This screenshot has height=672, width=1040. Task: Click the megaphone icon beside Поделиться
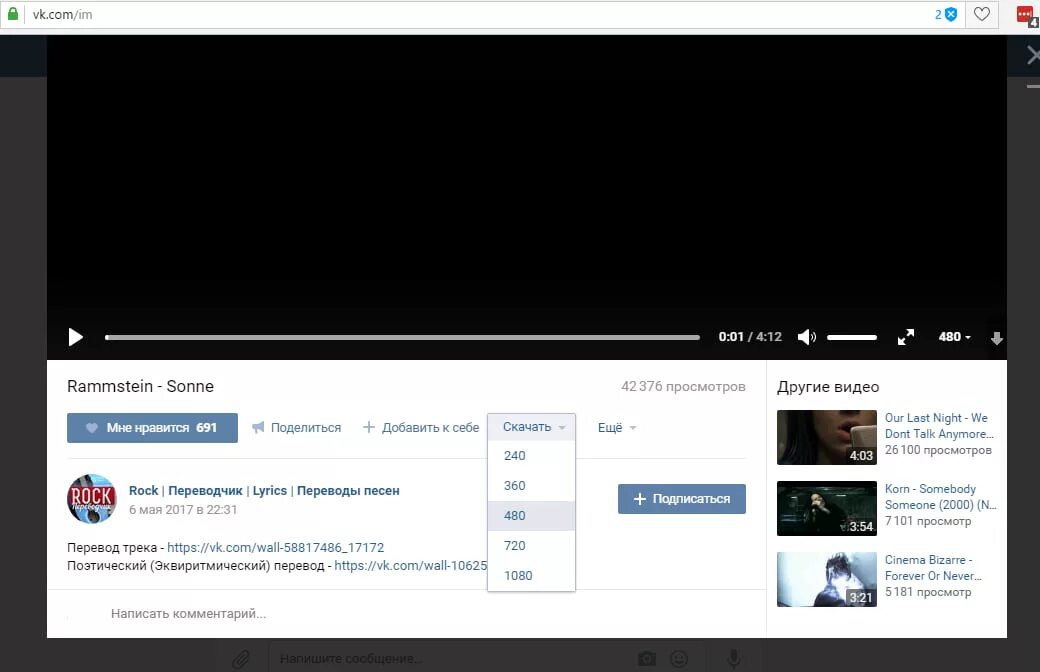tap(258, 427)
